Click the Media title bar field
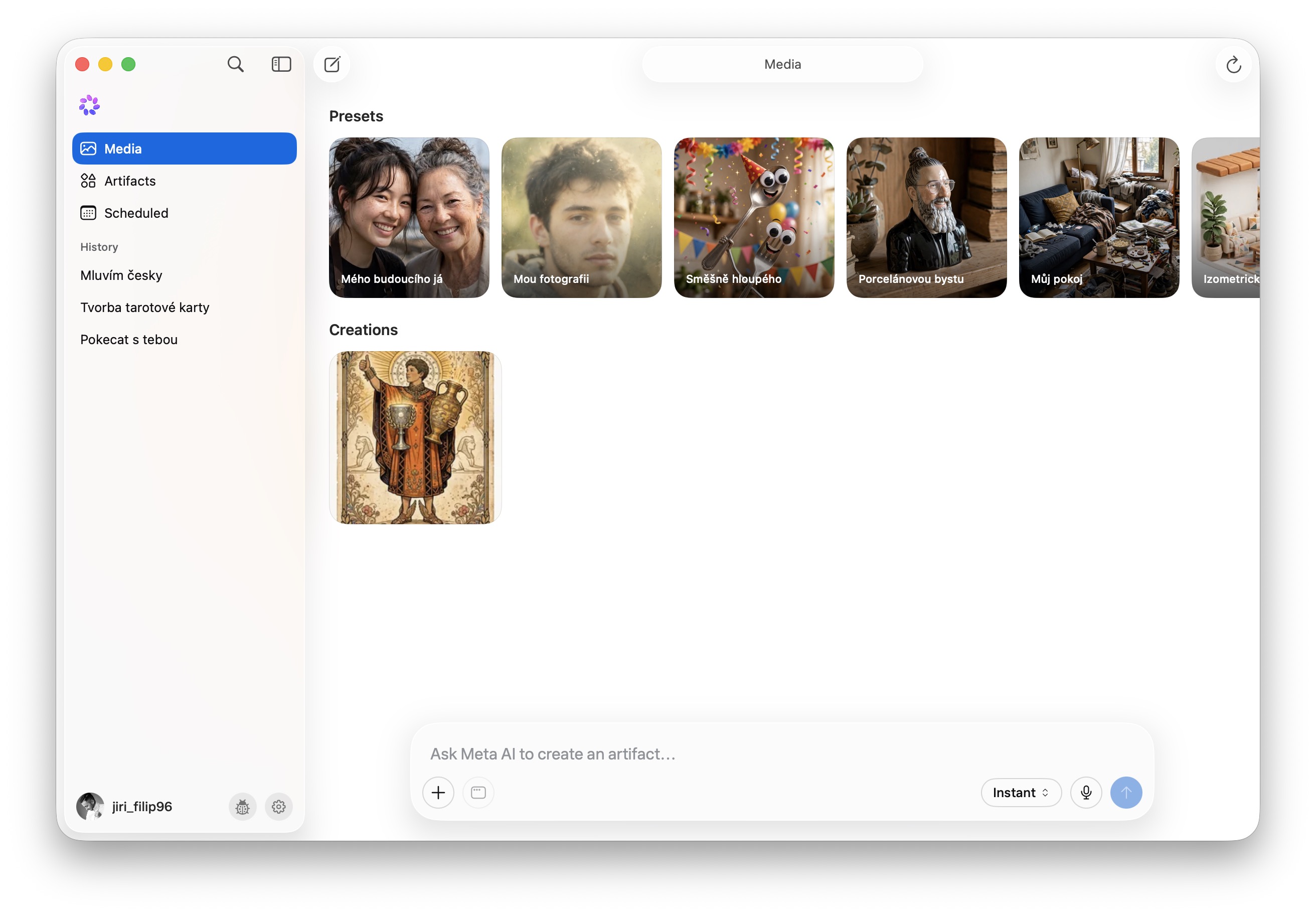The image size is (1316, 915). coord(782,64)
